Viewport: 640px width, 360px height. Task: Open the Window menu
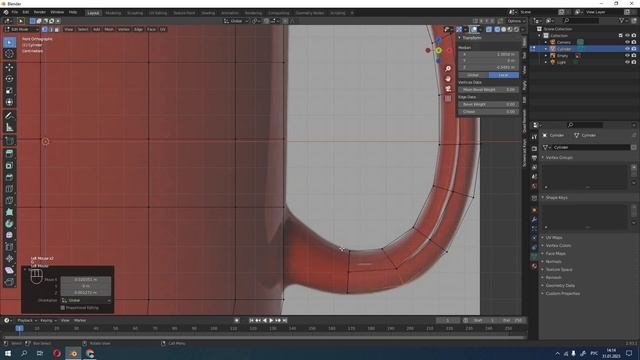[57, 13]
